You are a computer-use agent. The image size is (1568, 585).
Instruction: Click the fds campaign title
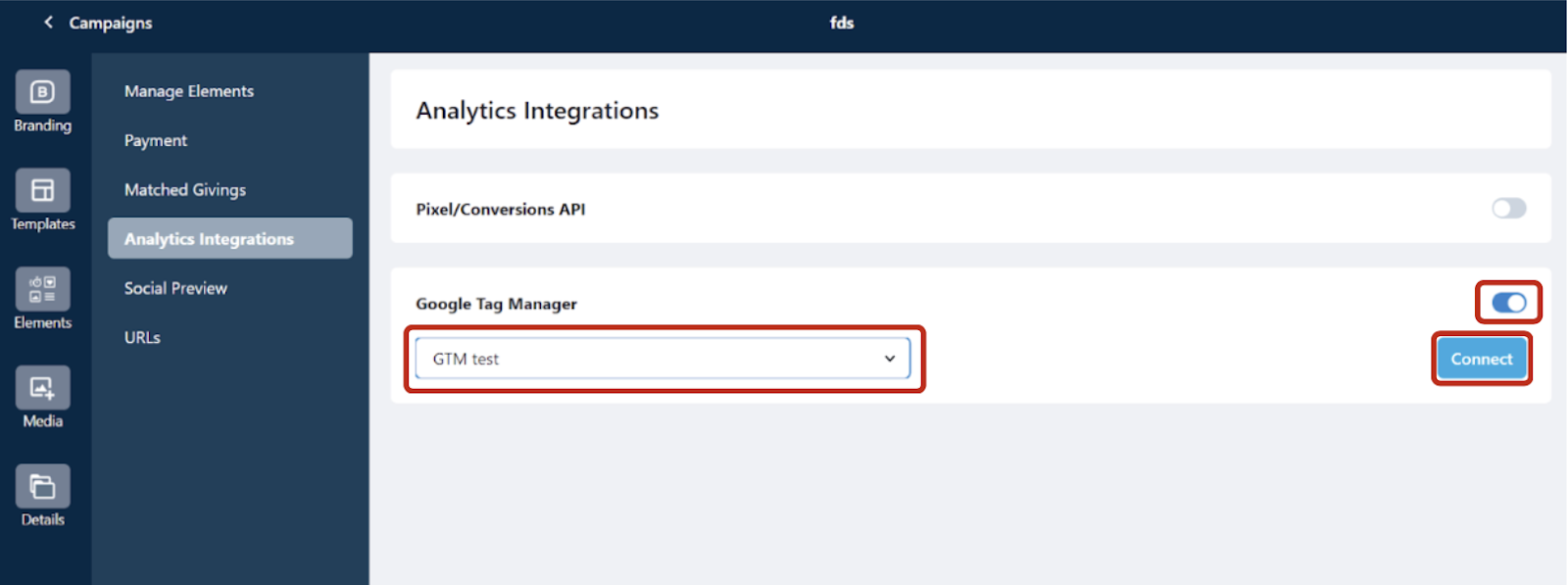click(842, 23)
